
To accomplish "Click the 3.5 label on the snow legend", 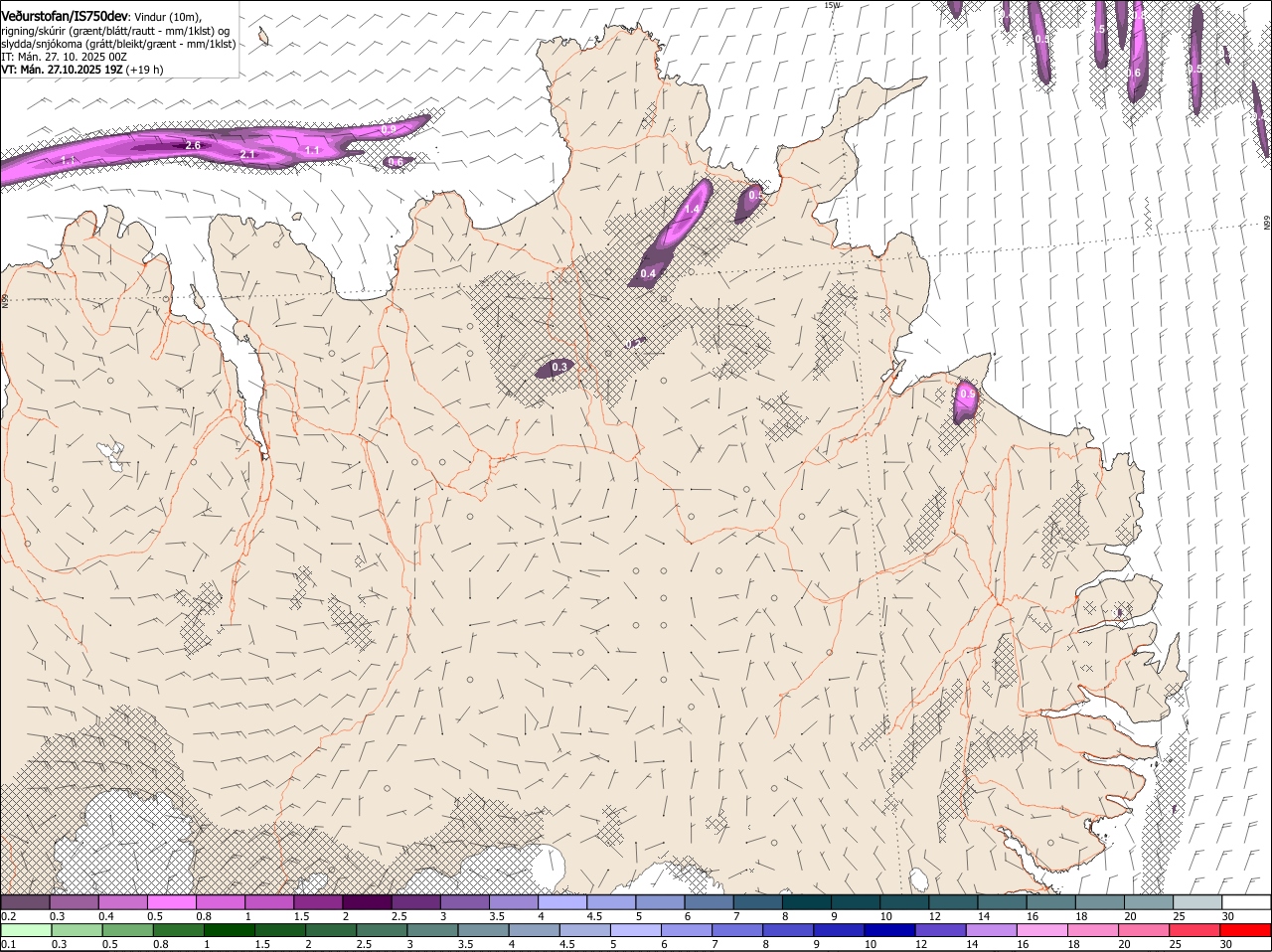I will pyautogui.click(x=497, y=916).
